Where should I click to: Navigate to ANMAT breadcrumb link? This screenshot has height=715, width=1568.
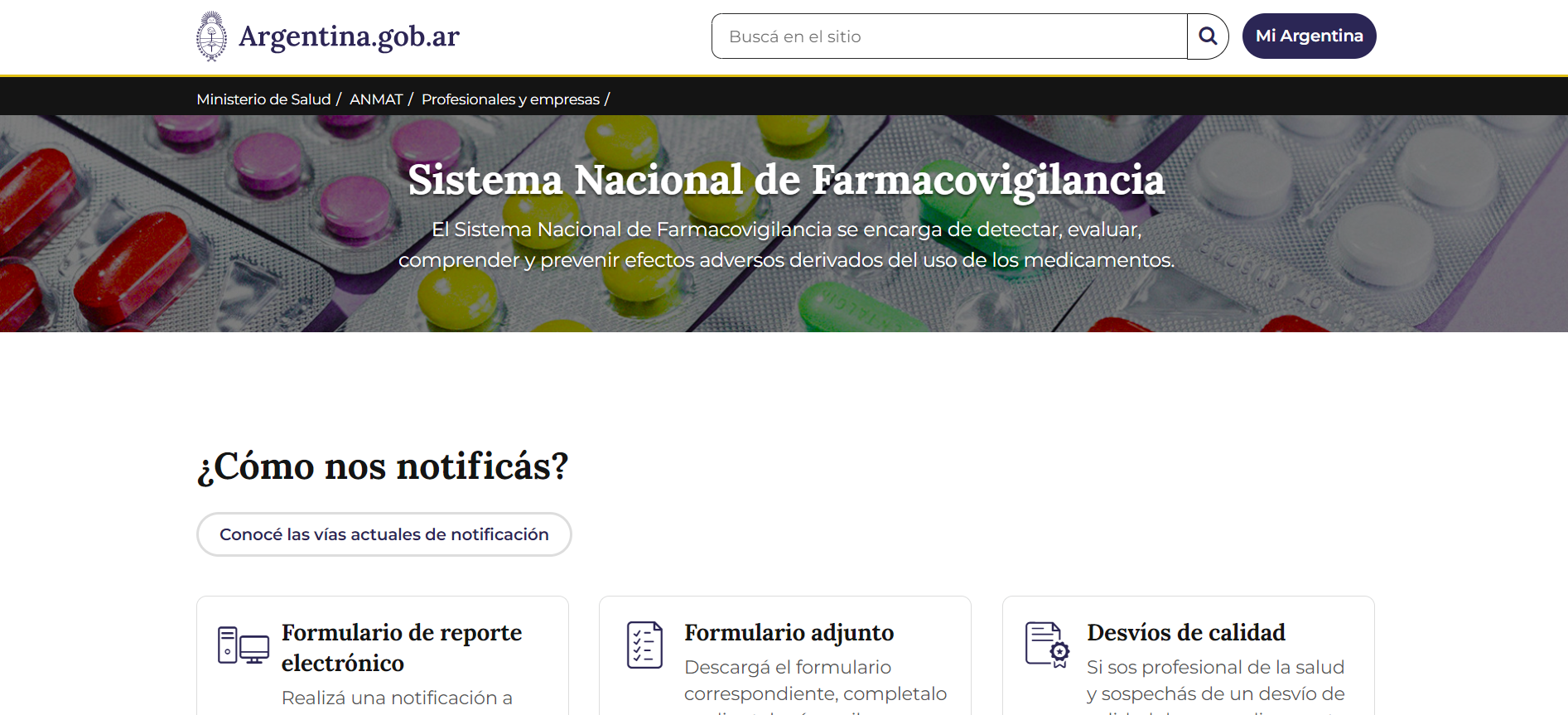(376, 99)
